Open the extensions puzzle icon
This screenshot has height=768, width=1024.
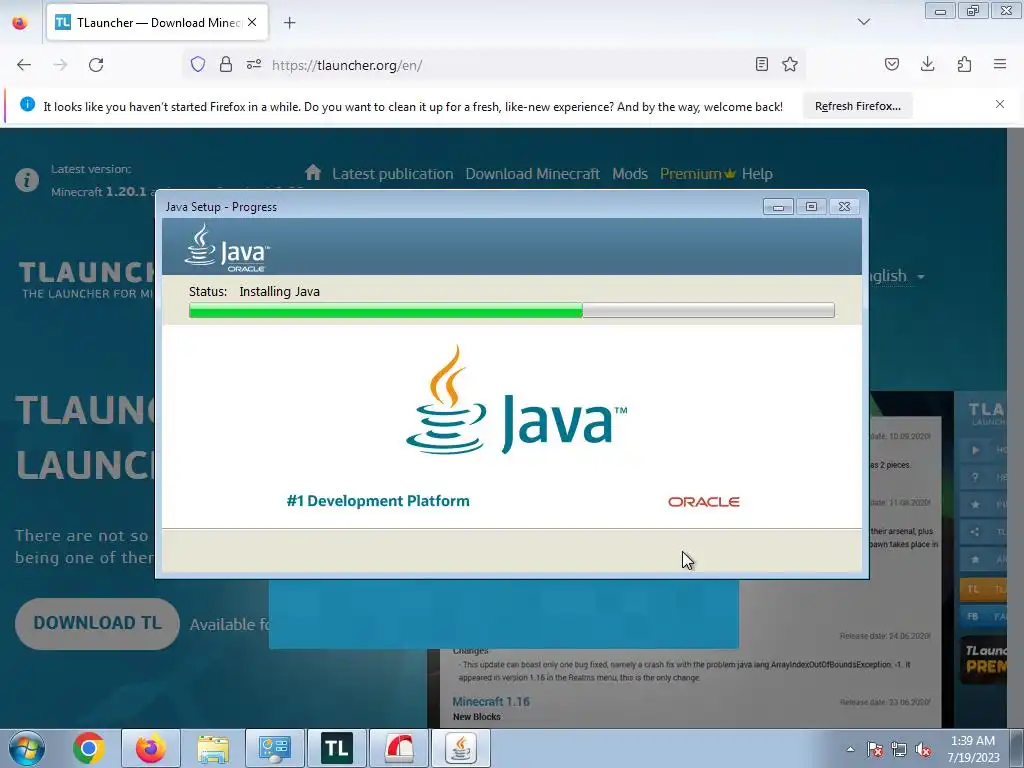click(964, 64)
